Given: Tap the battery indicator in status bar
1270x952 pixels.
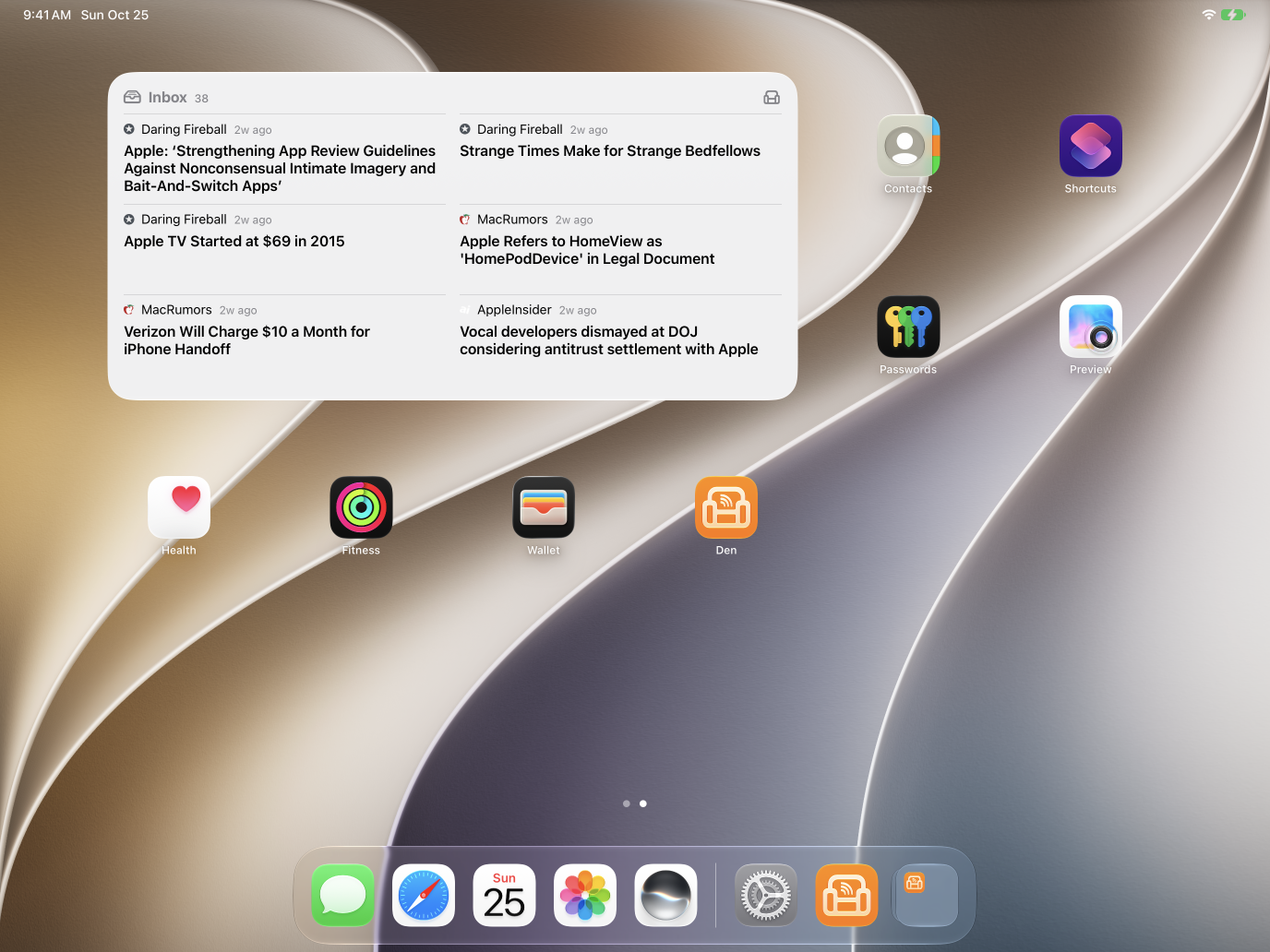Looking at the screenshot, I should pyautogui.click(x=1234, y=15).
